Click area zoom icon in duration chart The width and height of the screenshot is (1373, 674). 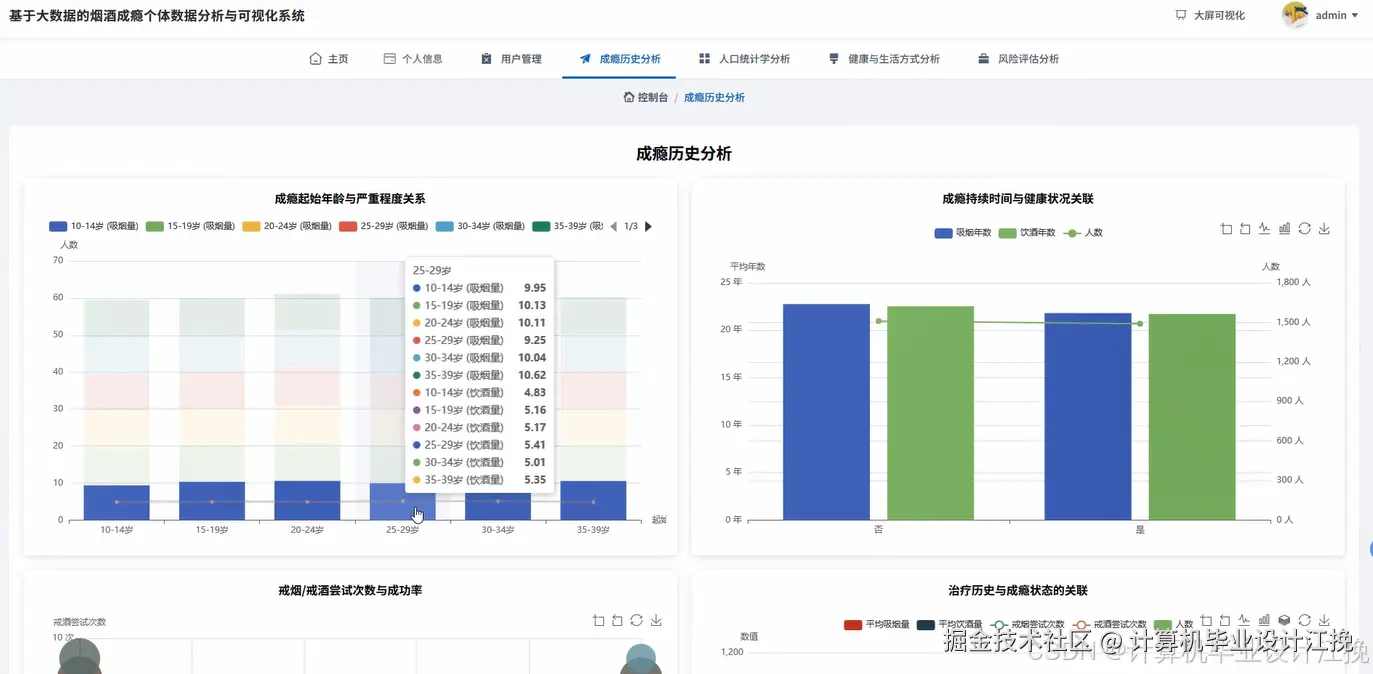1226,229
